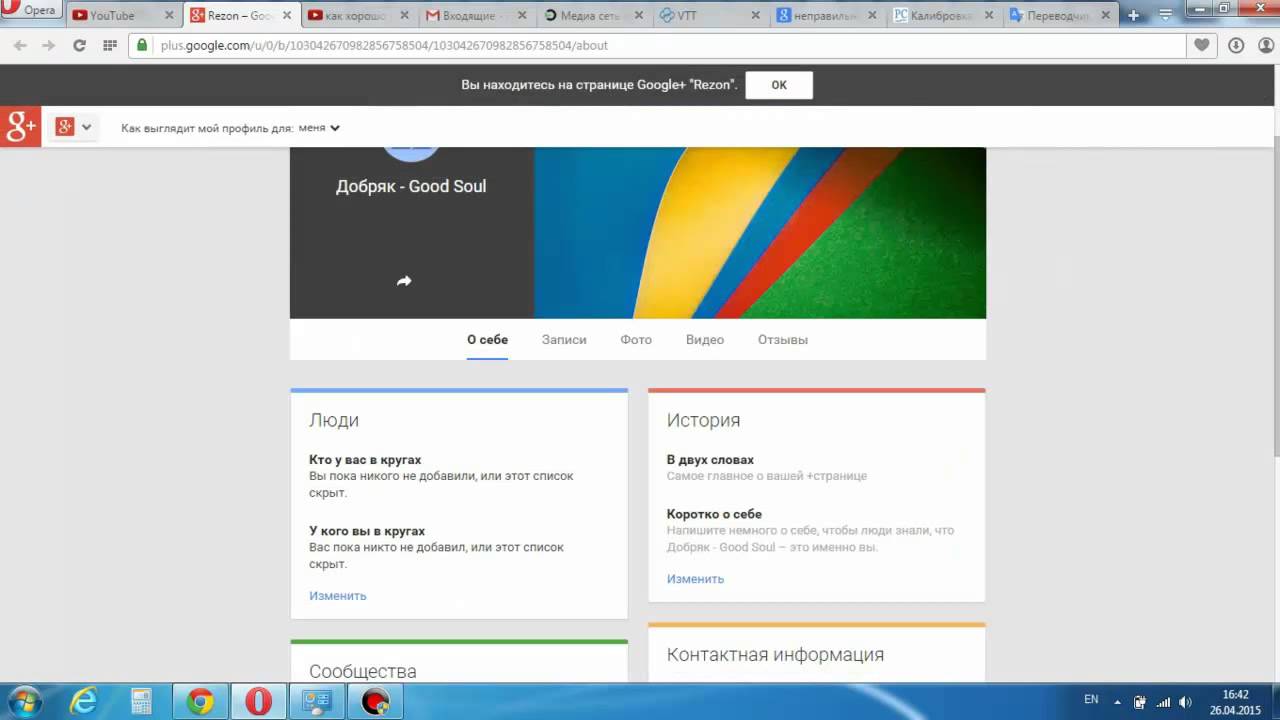This screenshot has height=720, width=1280.
Task: Open the 'Отзывы' profile tab
Action: 783,340
